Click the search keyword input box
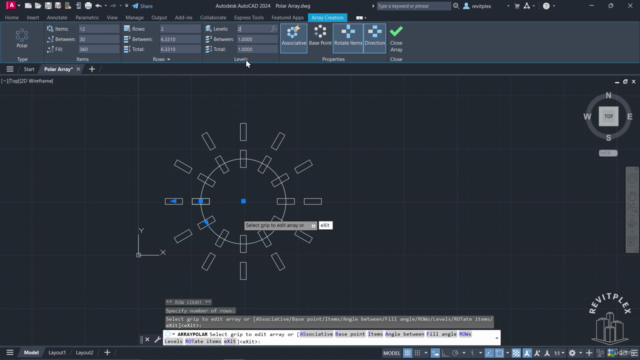 tap(413, 6)
